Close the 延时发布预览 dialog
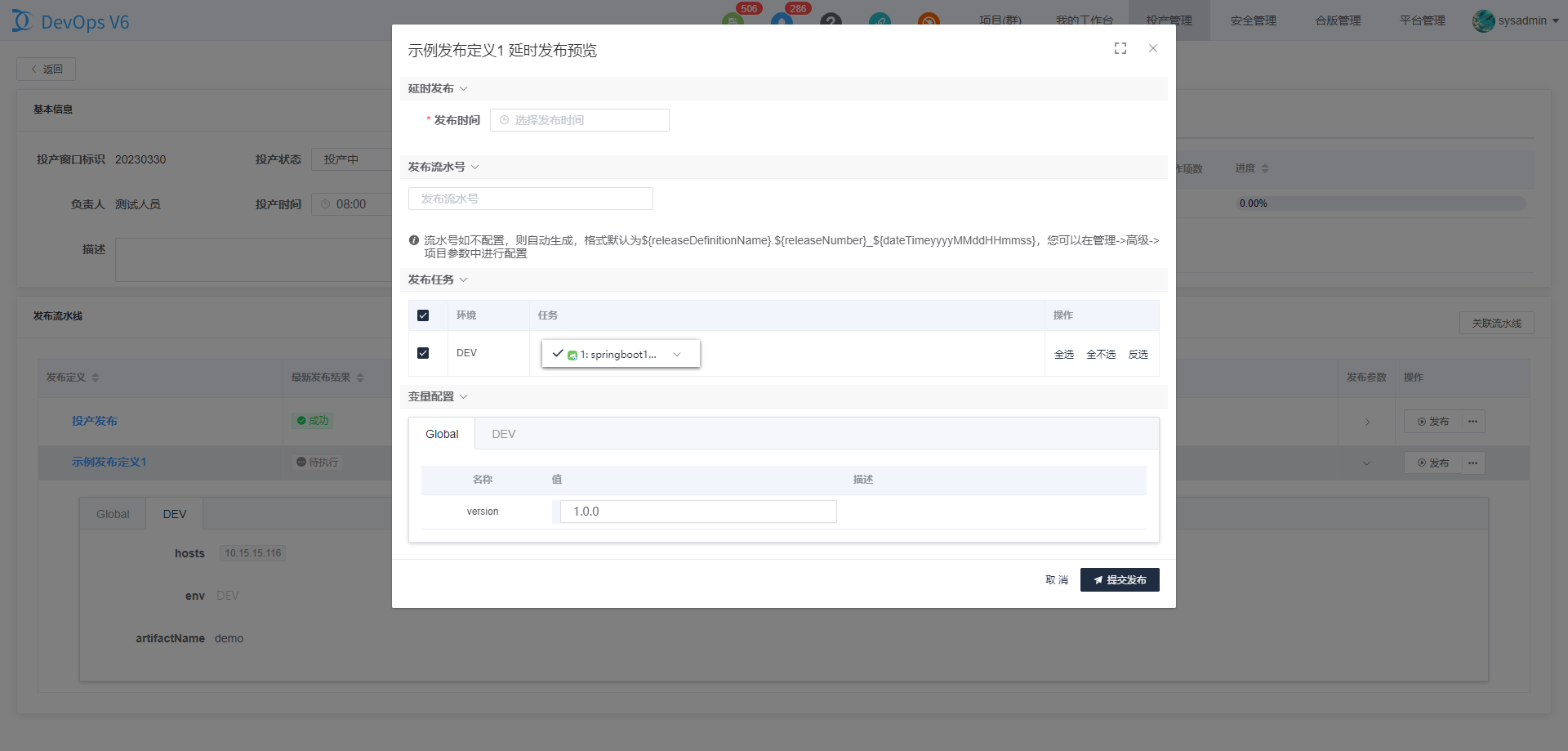 click(1152, 49)
